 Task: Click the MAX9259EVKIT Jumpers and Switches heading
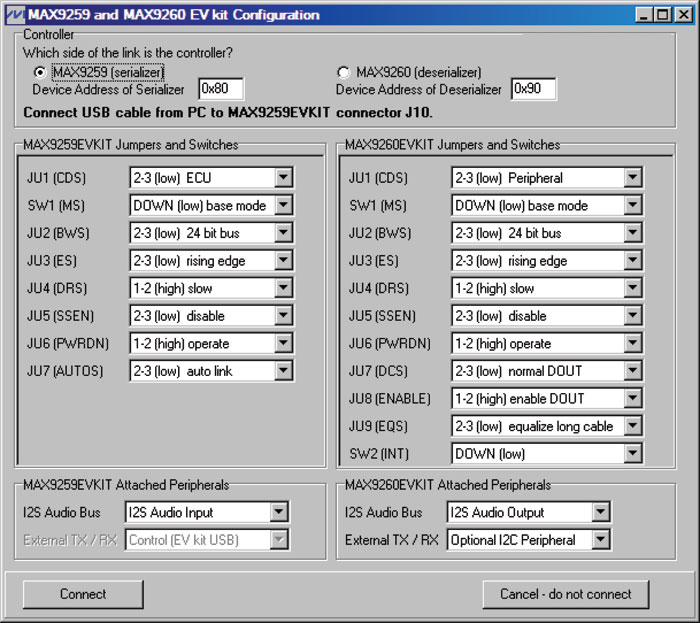click(130, 145)
